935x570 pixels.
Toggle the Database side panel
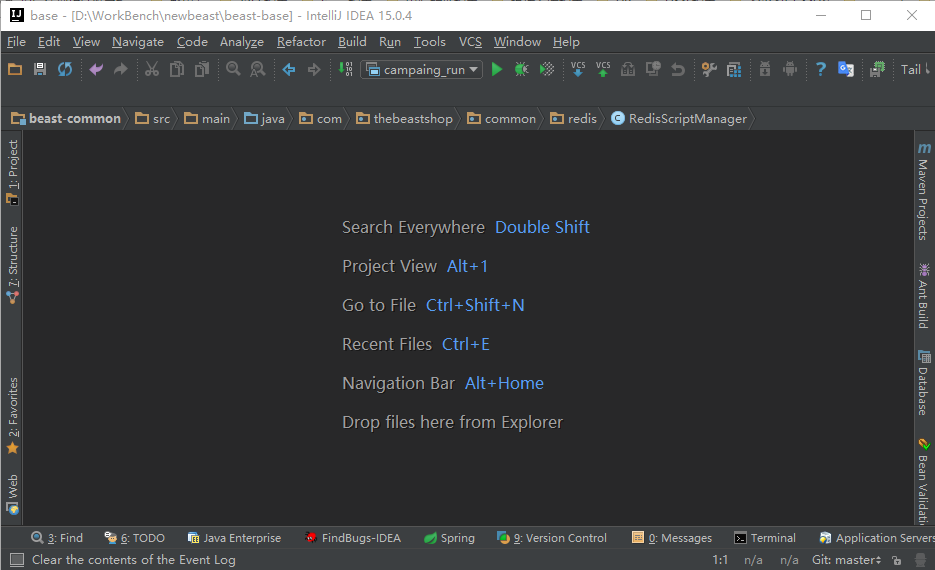(x=924, y=383)
